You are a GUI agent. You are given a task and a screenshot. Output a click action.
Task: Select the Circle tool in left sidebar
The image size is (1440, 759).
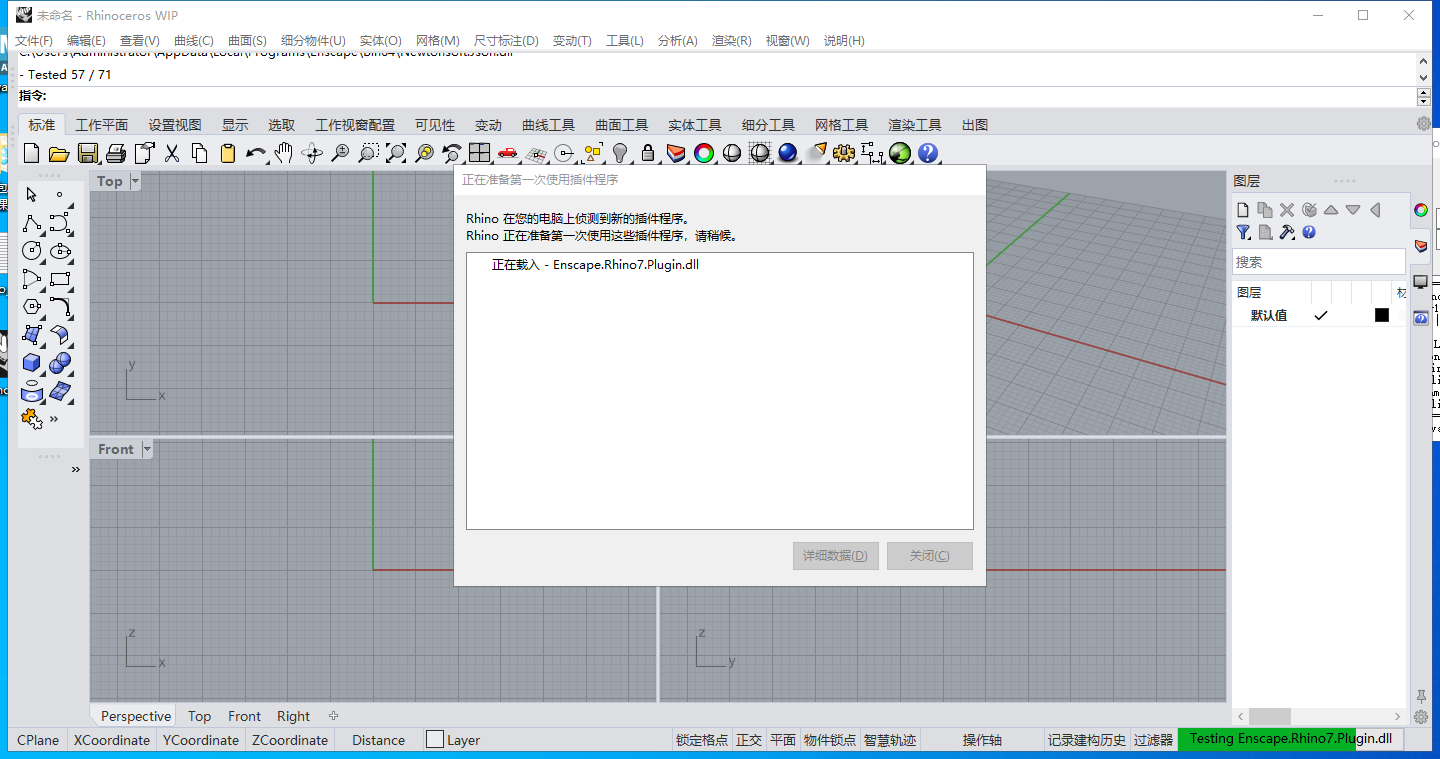32,251
